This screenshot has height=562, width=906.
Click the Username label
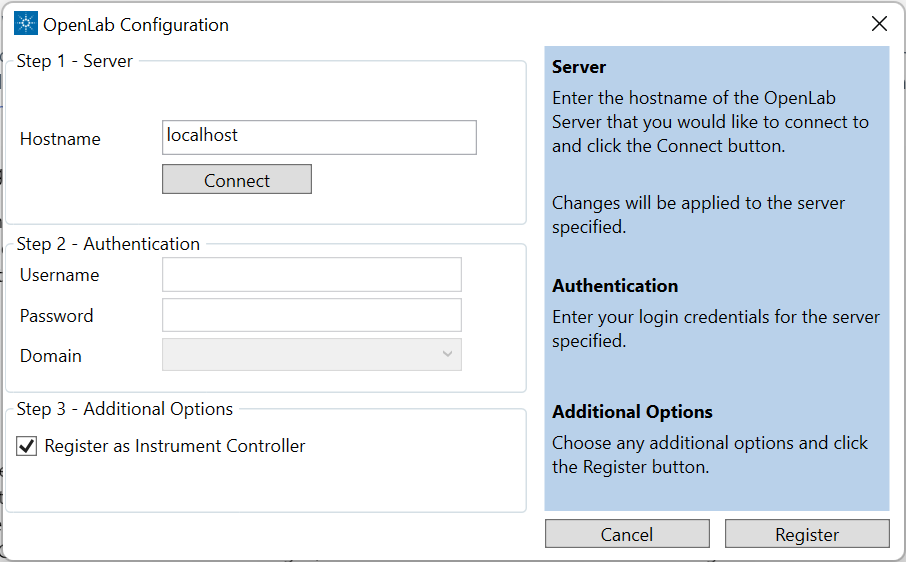tap(60, 275)
